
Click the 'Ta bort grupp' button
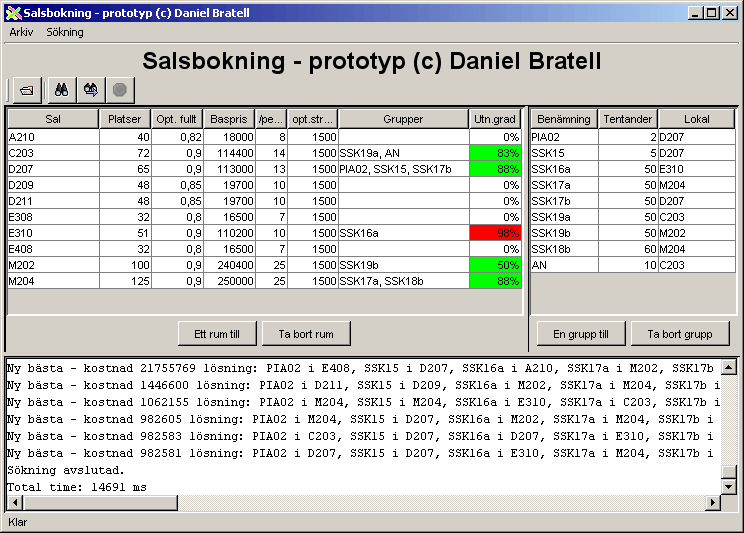point(686,333)
